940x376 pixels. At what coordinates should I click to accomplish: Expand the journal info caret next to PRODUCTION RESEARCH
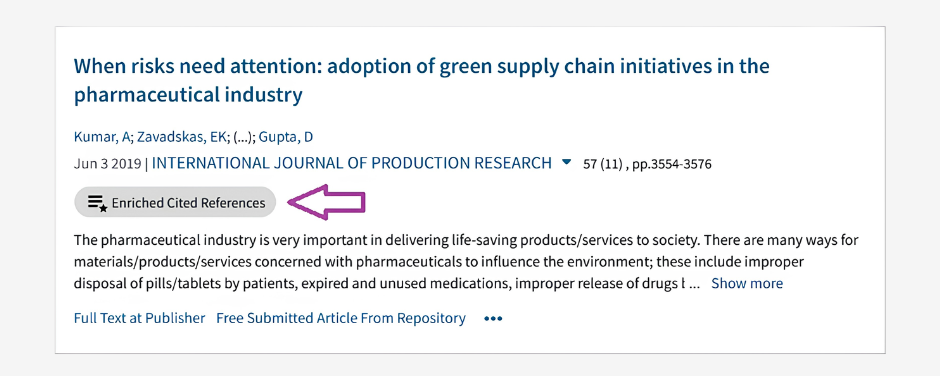tap(567, 162)
